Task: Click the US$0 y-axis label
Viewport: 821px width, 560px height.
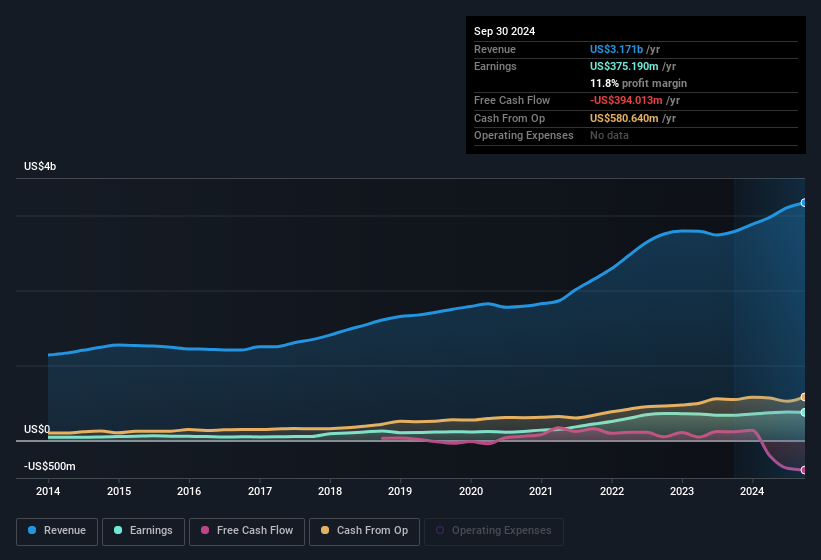Action: (37, 429)
